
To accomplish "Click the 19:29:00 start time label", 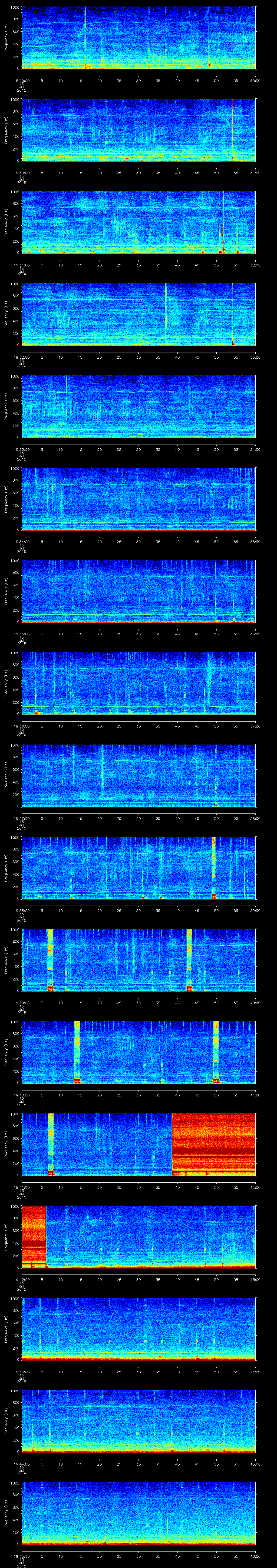I will pyautogui.click(x=21, y=80).
